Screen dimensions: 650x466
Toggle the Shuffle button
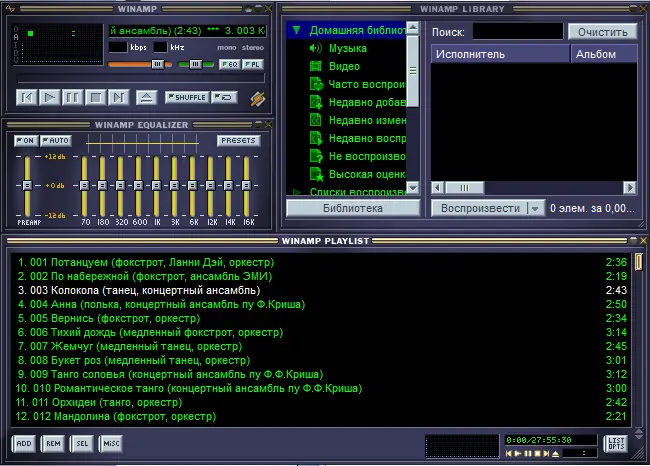pyautogui.click(x=187, y=97)
